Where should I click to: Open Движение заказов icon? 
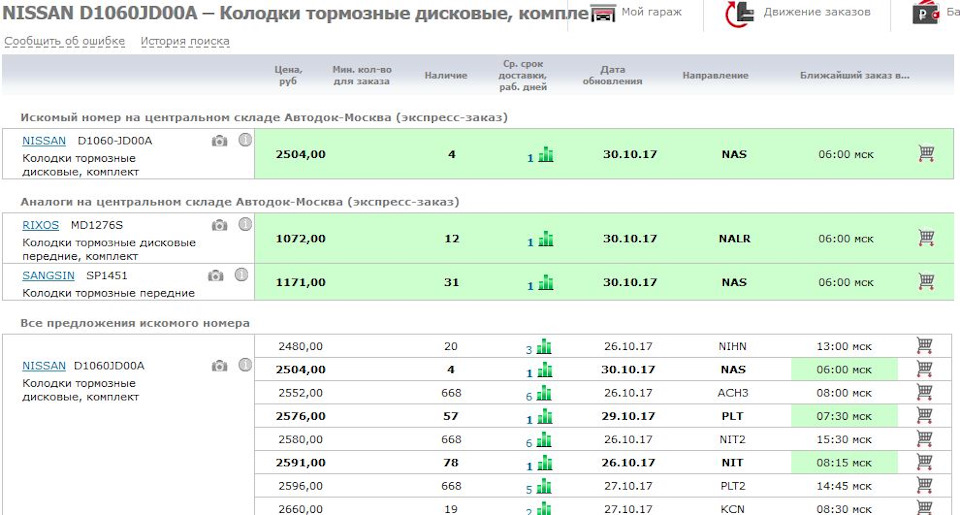pos(740,13)
